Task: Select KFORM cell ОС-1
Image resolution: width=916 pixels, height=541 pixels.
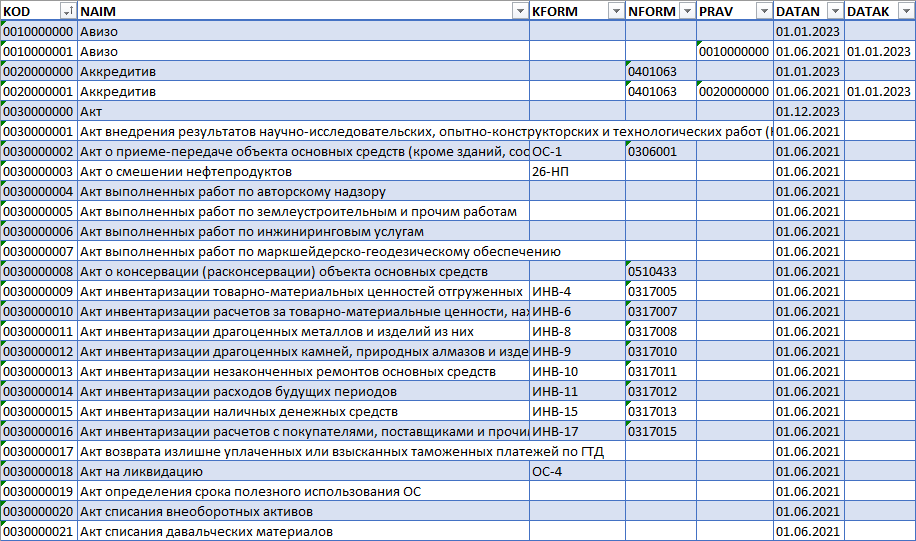Action: tap(577, 151)
